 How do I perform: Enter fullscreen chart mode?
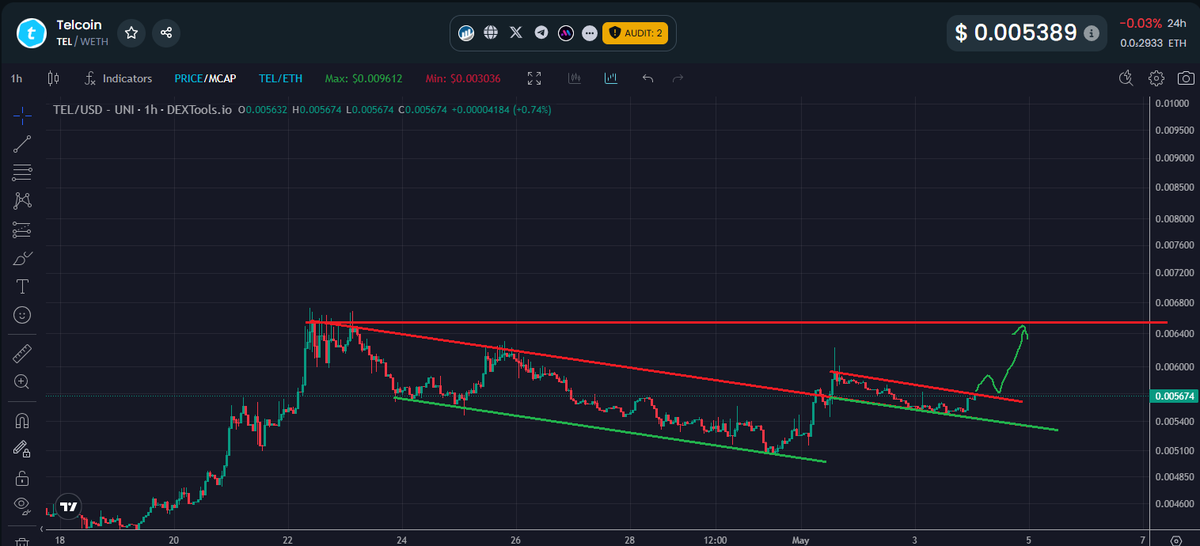coord(534,78)
